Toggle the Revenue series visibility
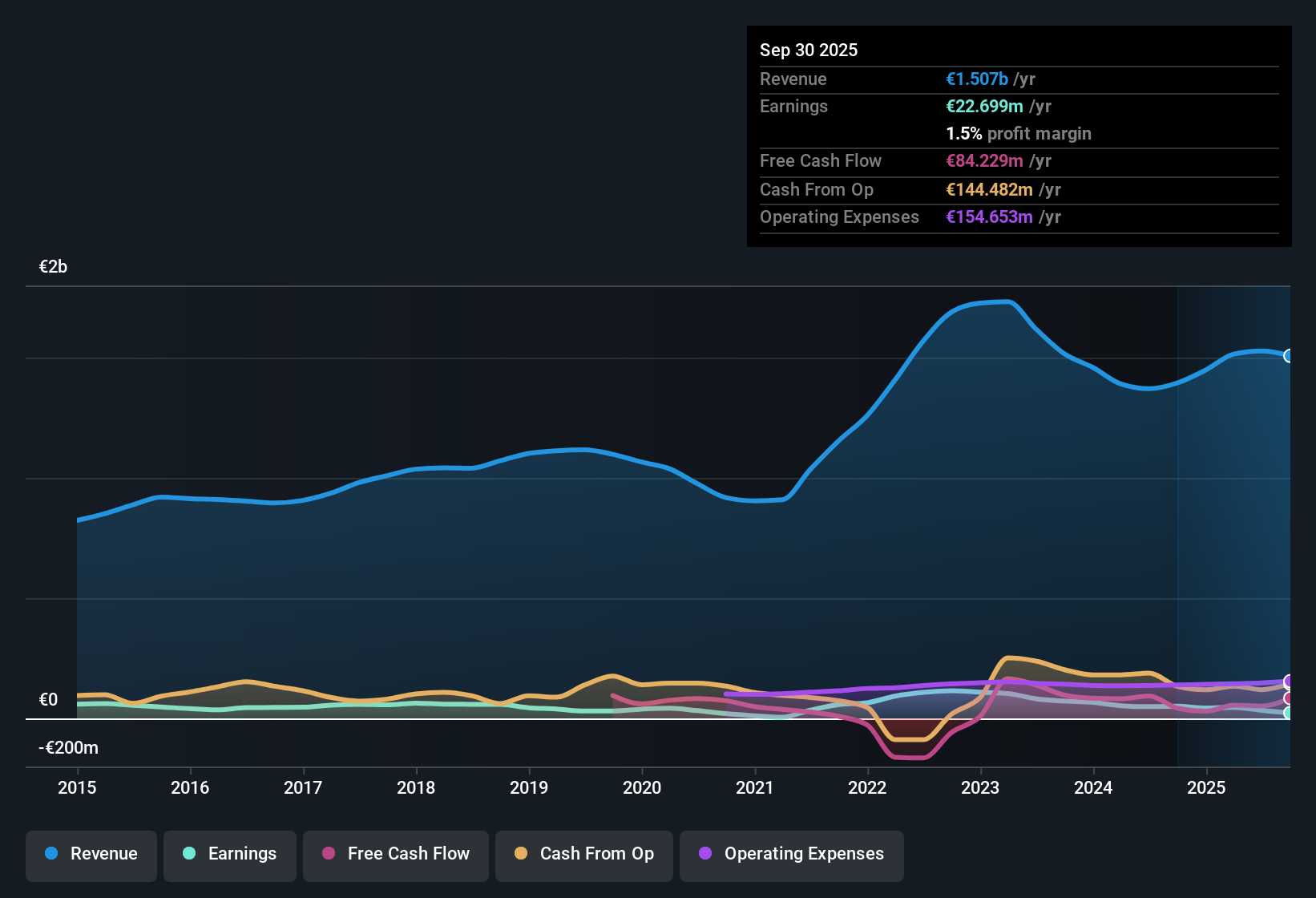The image size is (1316, 898). (x=91, y=855)
